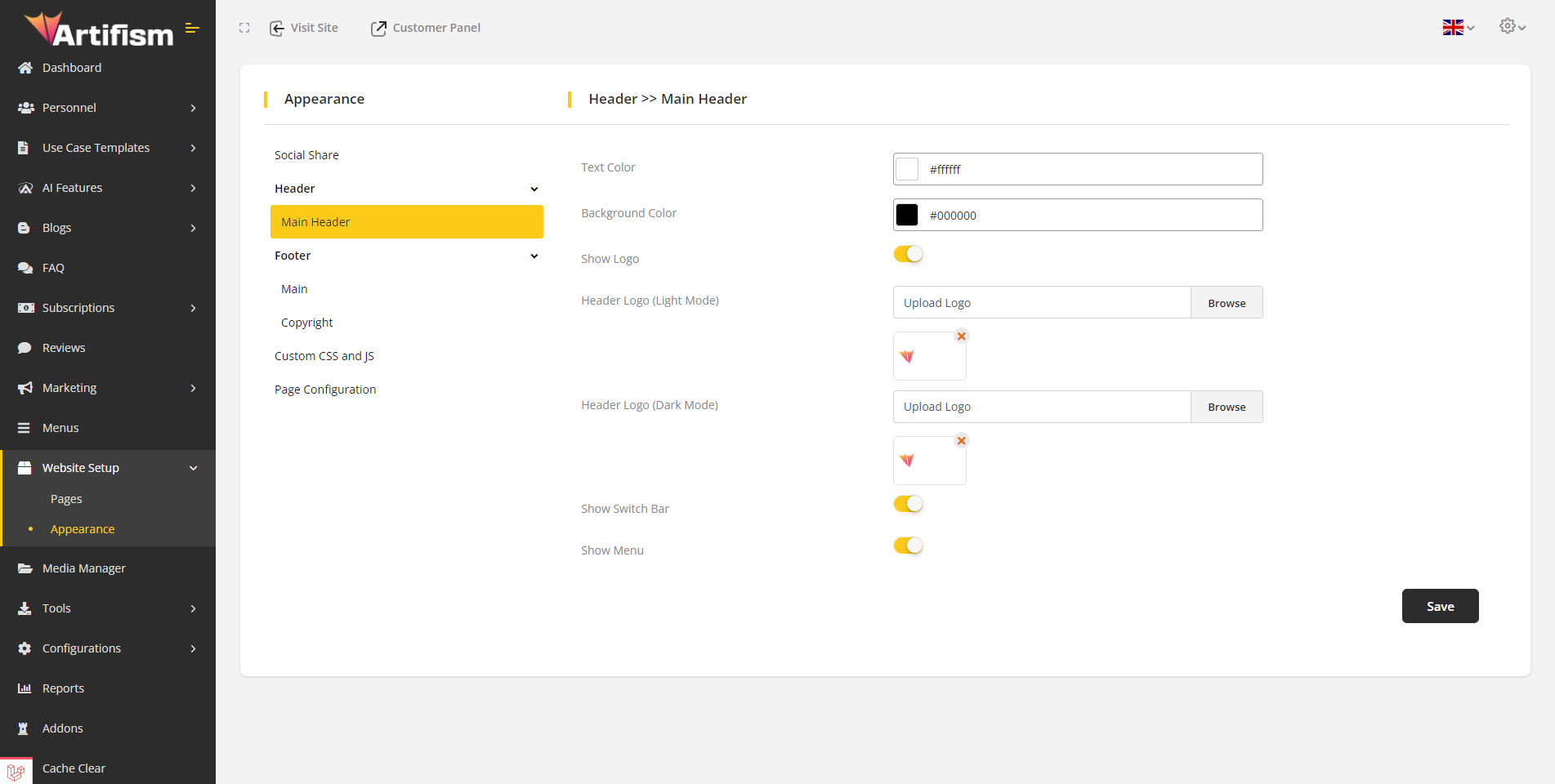1555x784 pixels.
Task: Turn off Show Switch Bar toggle
Action: click(908, 504)
